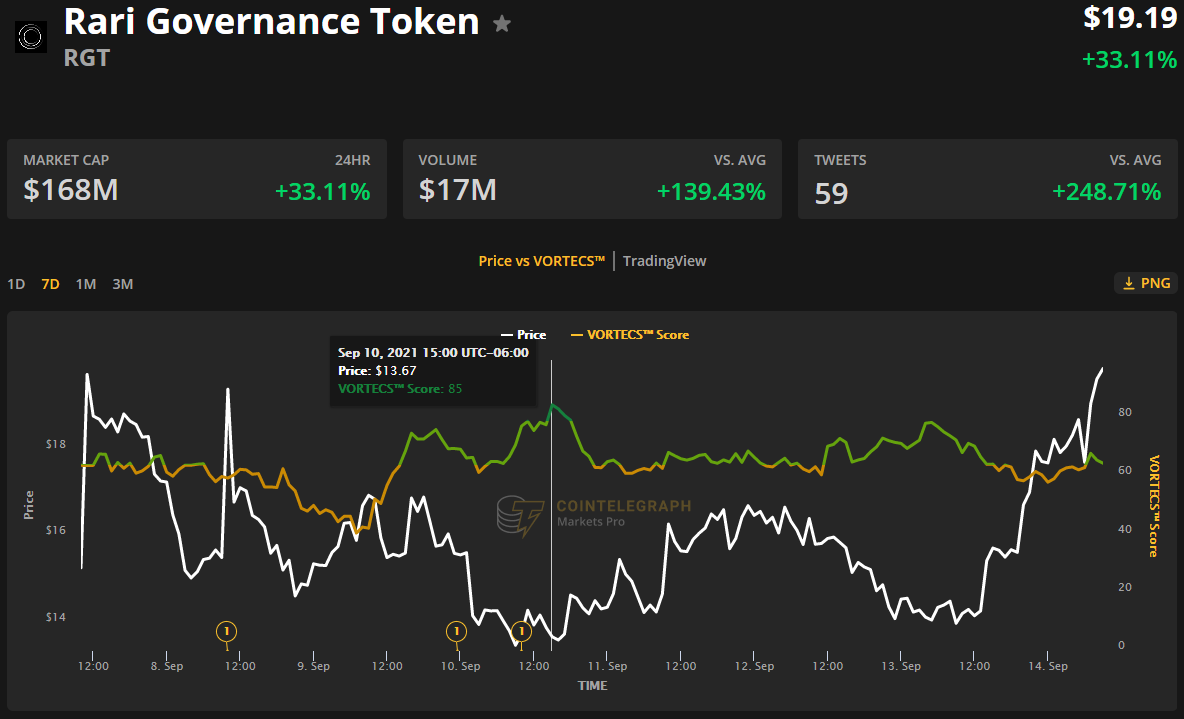This screenshot has width=1184, height=719.
Task: Open the last news marker before 12:00 on 10 Sep
Action: coord(521,631)
